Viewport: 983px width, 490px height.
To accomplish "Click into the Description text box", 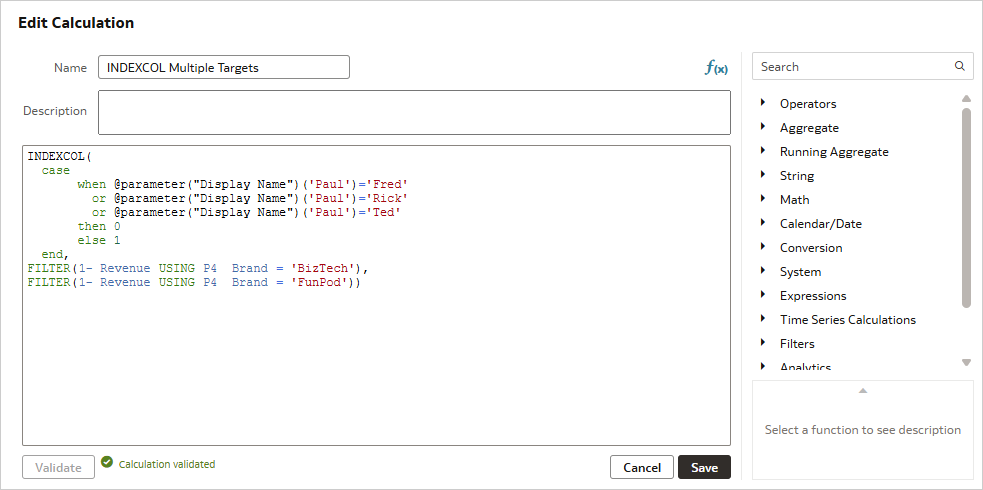I will 414,112.
